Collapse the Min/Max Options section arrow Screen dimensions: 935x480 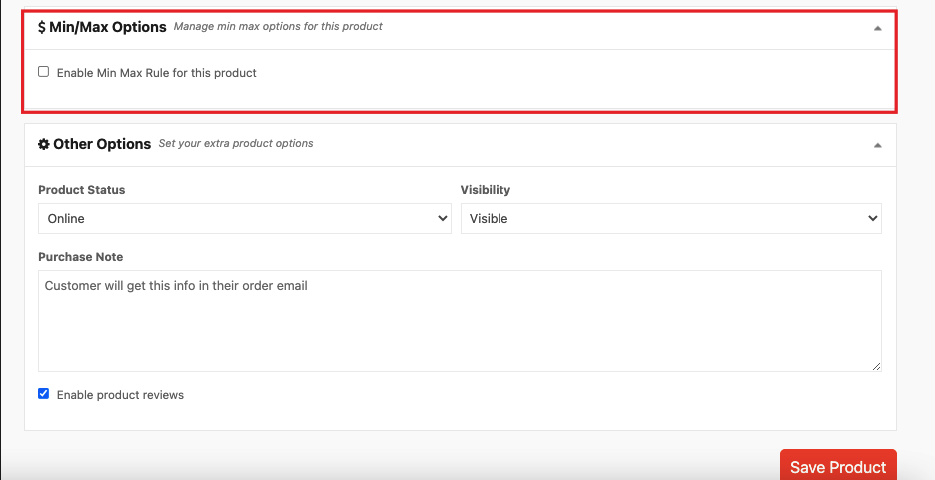point(877,28)
